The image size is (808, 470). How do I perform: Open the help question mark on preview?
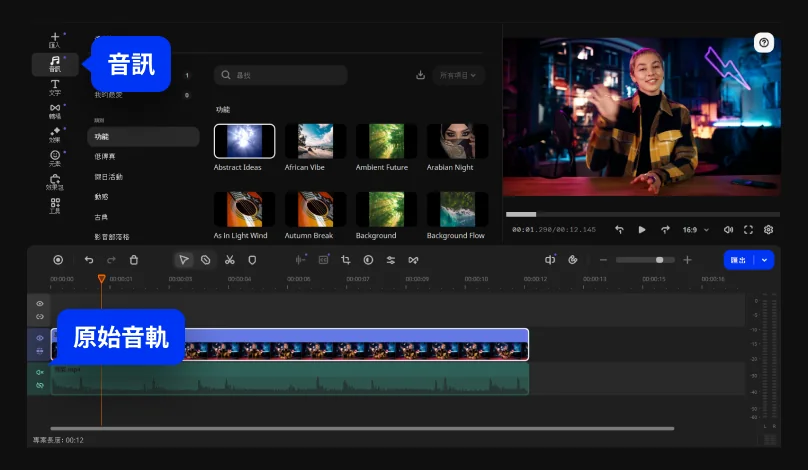tap(764, 43)
